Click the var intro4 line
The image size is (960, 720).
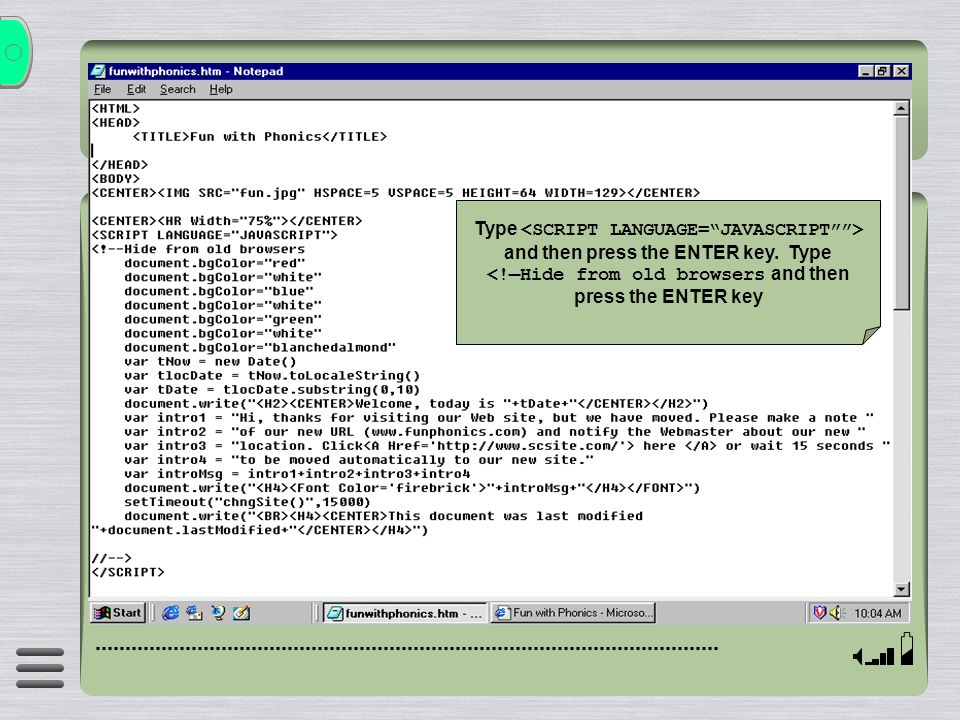tap(359, 460)
